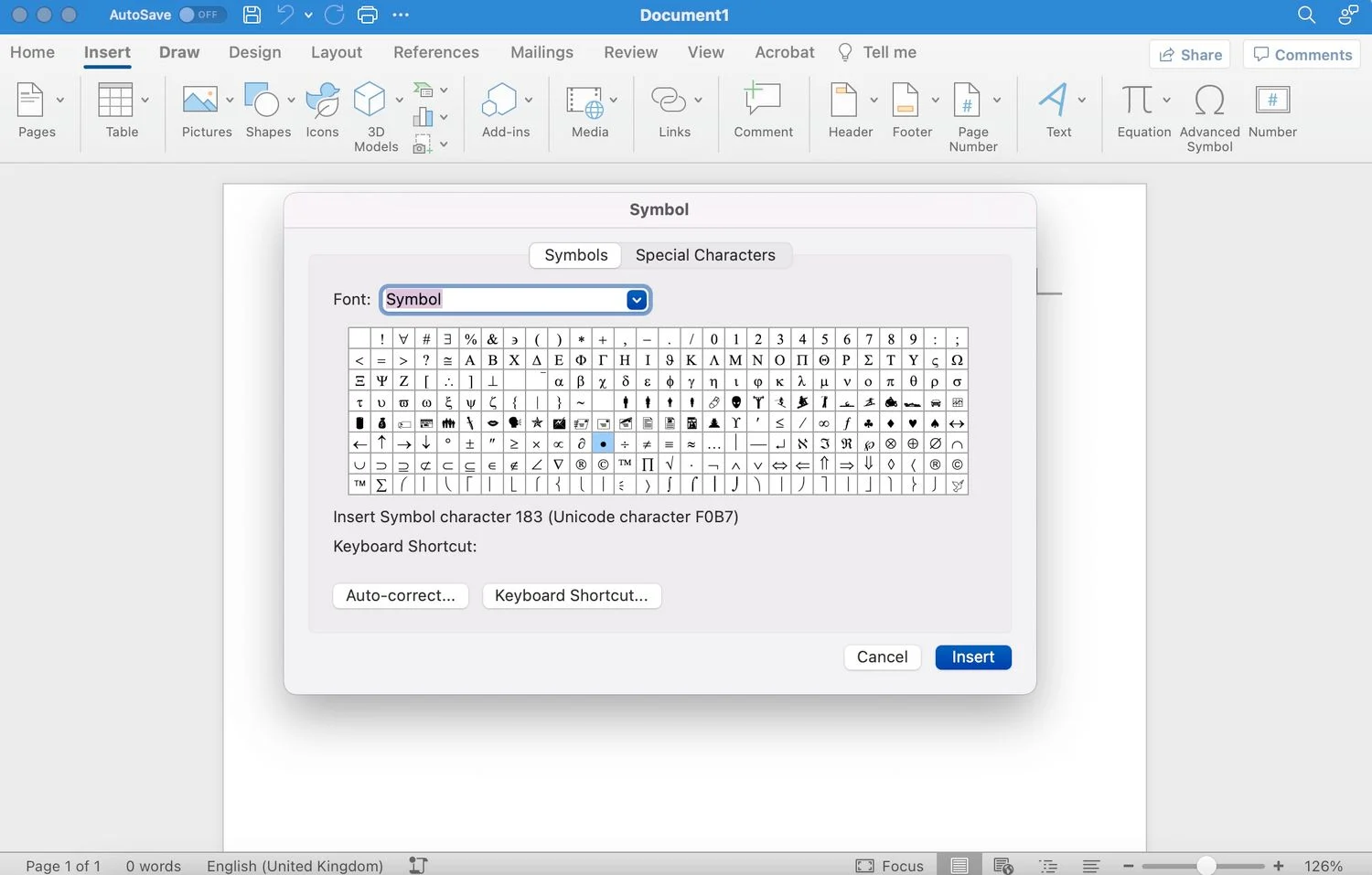Click the zoom in plus button
The width and height of the screenshot is (1372, 875).
tap(1279, 866)
